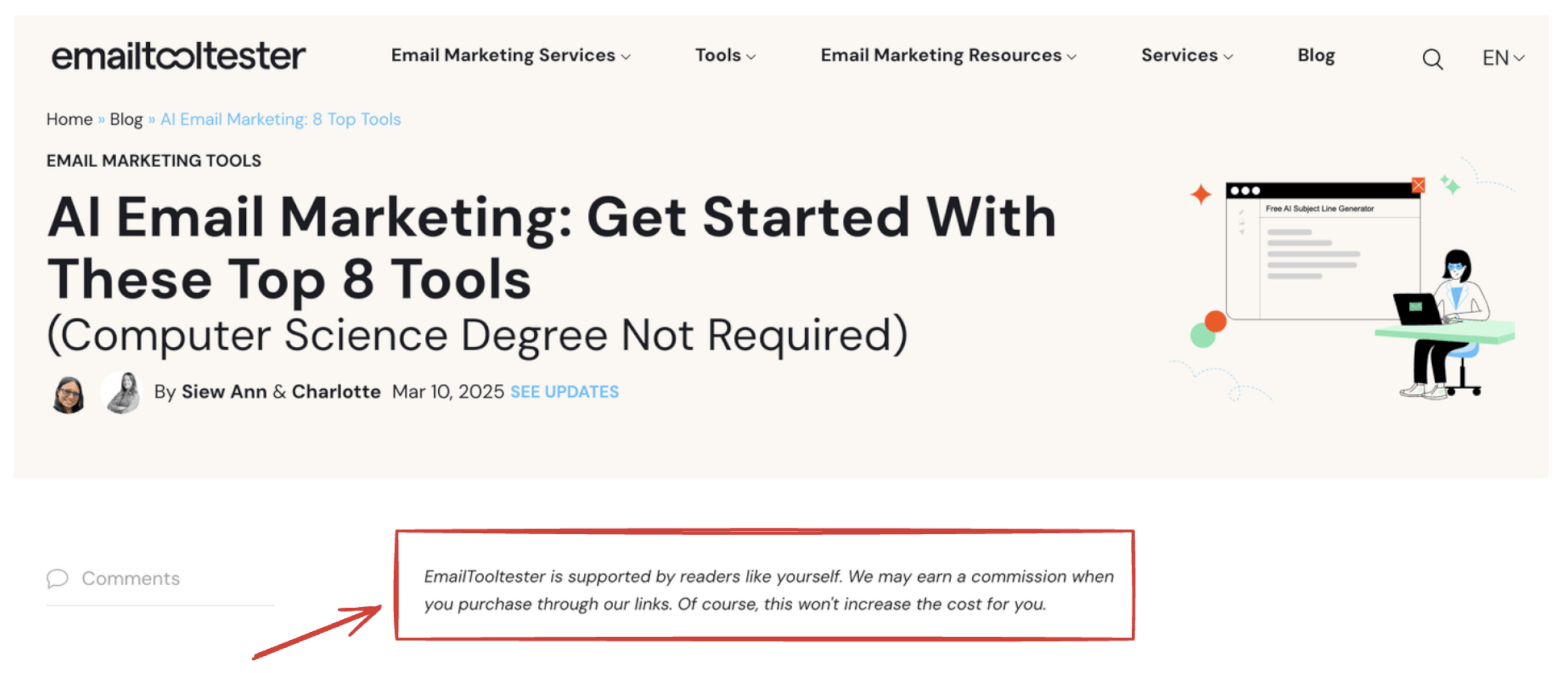
Task: Open the search magnifier icon
Action: pyautogui.click(x=1434, y=58)
